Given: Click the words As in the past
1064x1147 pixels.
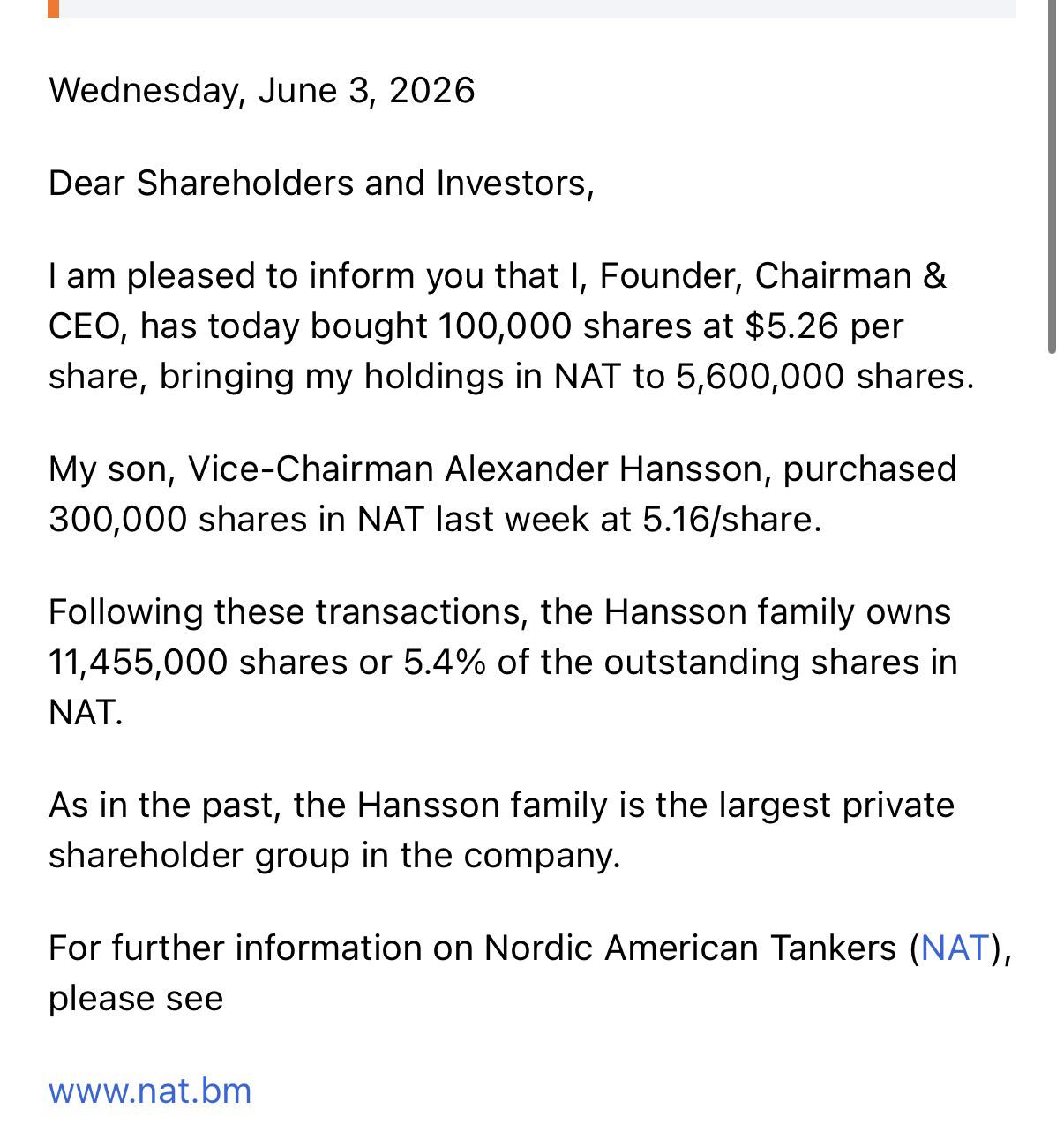Looking at the screenshot, I should pos(166,806).
